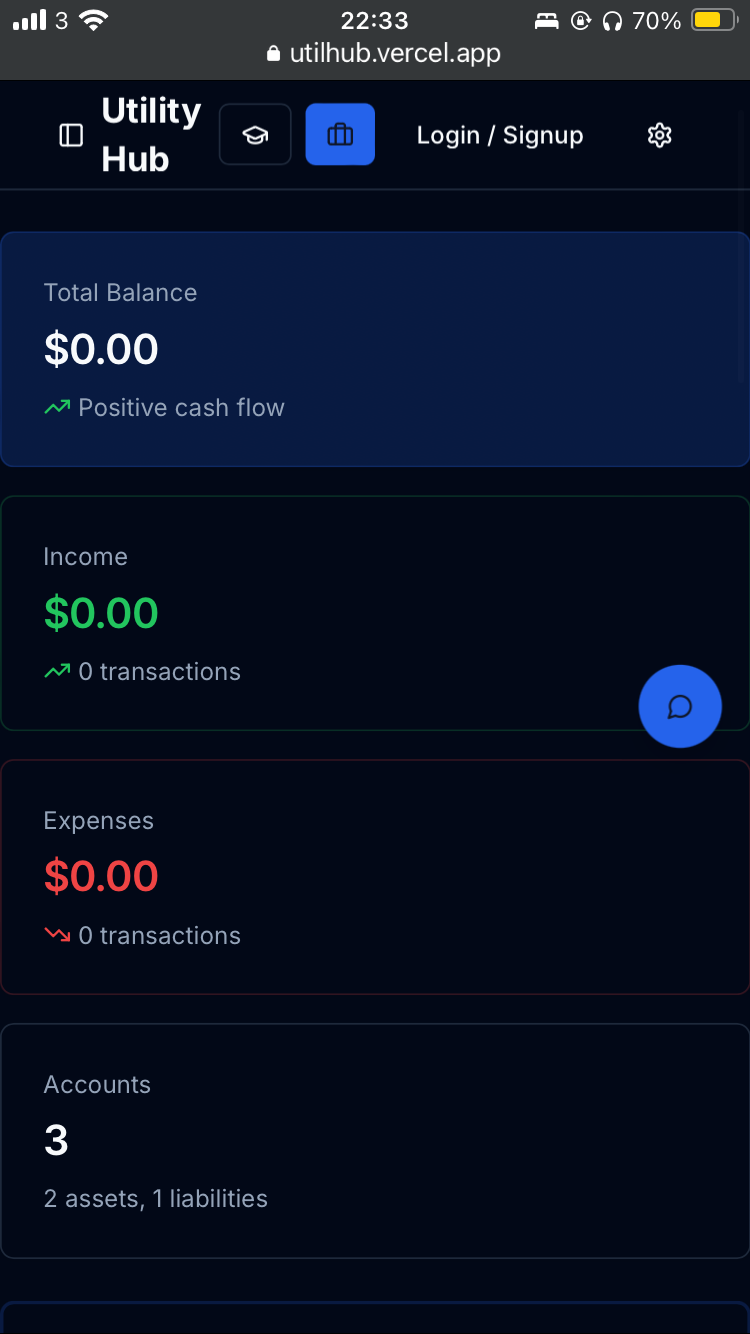Click the Utility Hub logo title
This screenshot has width=750, height=1334.
151,135
